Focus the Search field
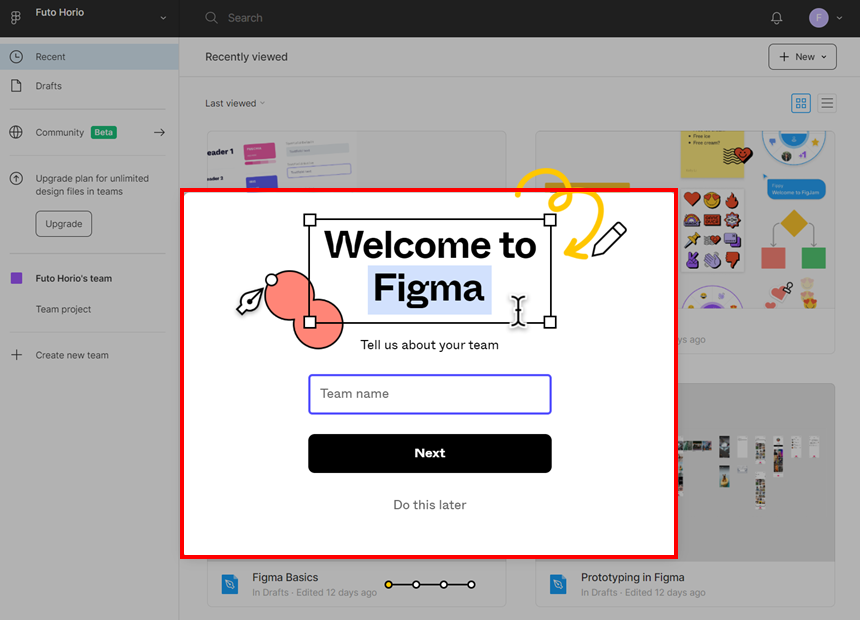This screenshot has height=620, width=860. (x=245, y=18)
